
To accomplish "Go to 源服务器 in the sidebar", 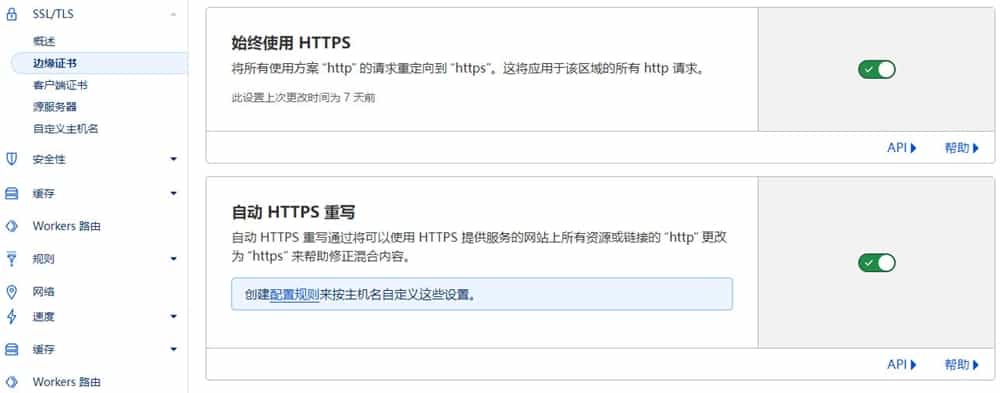I will pos(55,107).
